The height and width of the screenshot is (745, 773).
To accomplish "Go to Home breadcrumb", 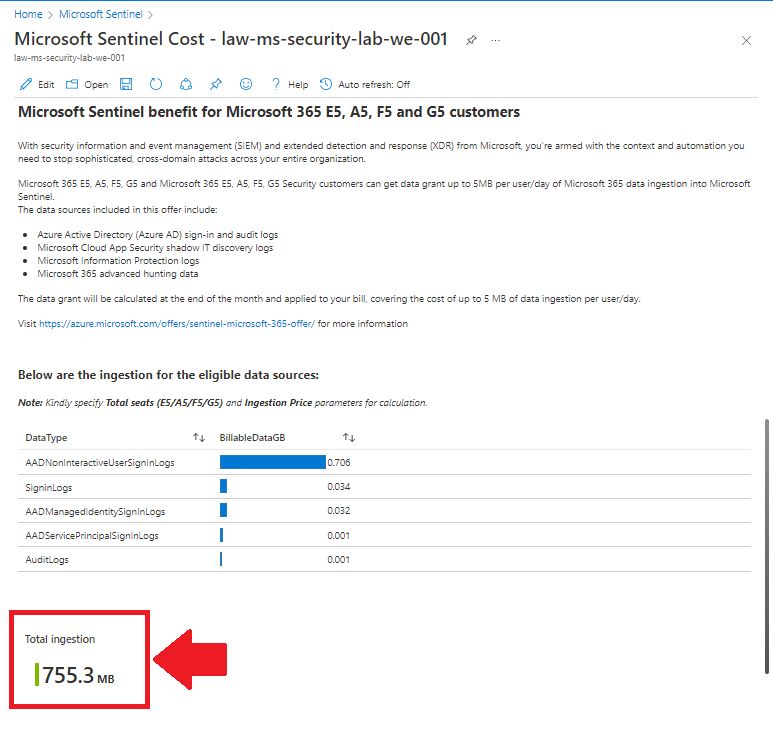I will pyautogui.click(x=28, y=14).
